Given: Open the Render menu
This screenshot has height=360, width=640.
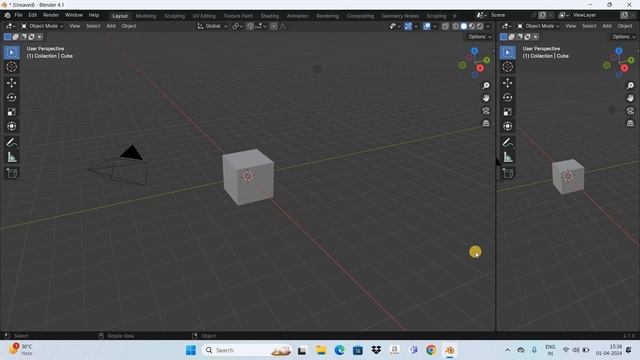Looking at the screenshot, I should [x=51, y=15].
